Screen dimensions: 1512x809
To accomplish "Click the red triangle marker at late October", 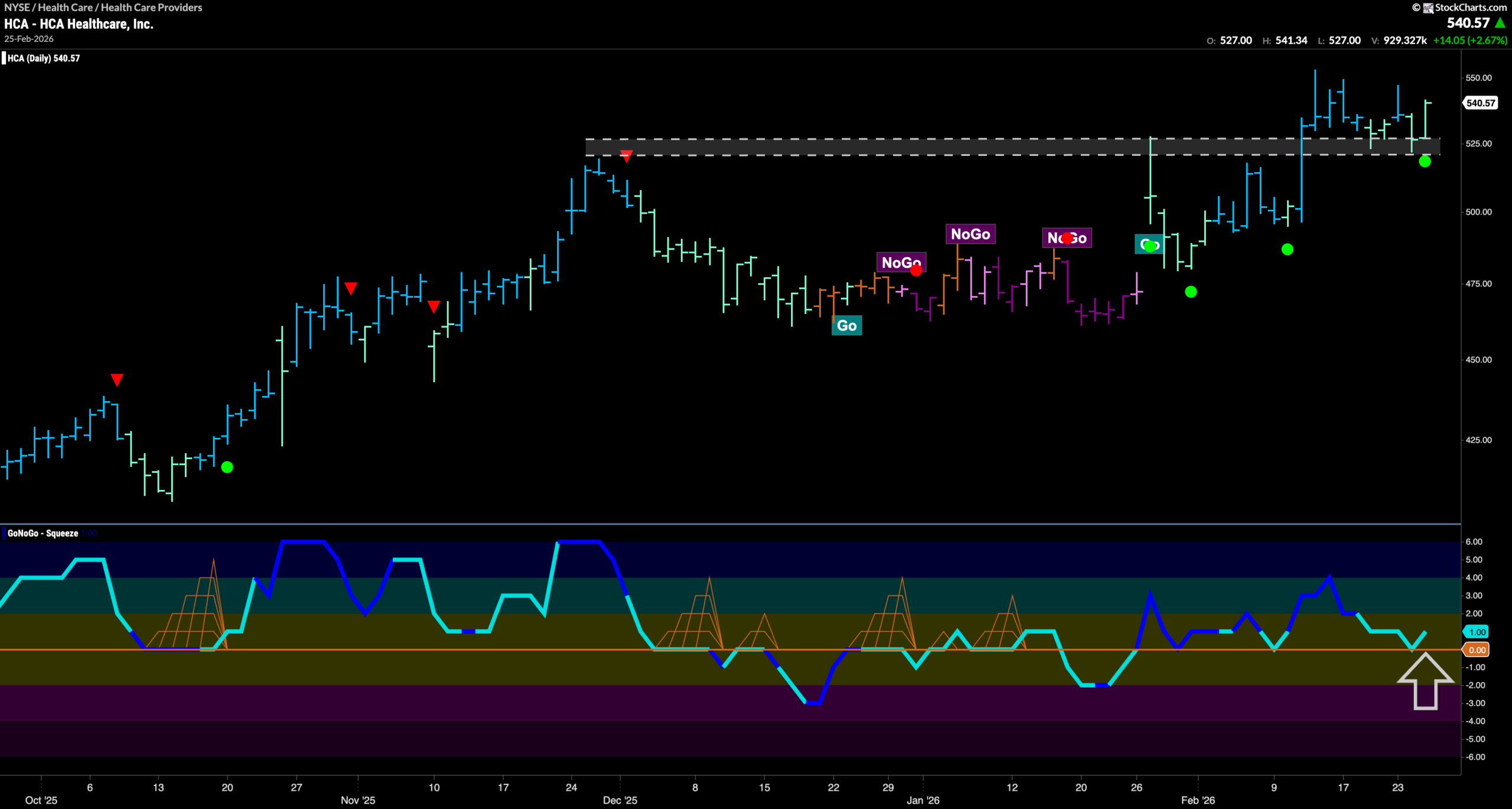I will (x=351, y=288).
